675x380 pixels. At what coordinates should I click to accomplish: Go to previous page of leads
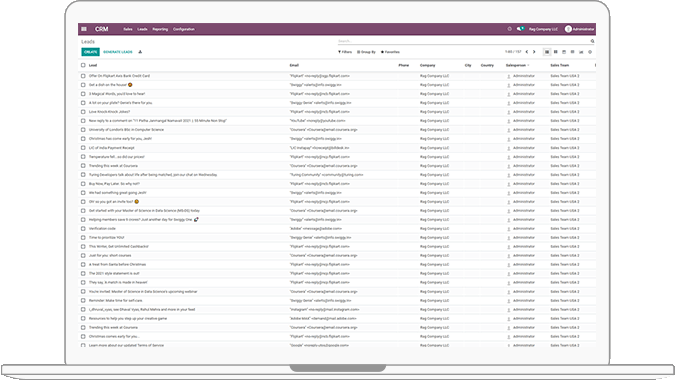click(526, 52)
